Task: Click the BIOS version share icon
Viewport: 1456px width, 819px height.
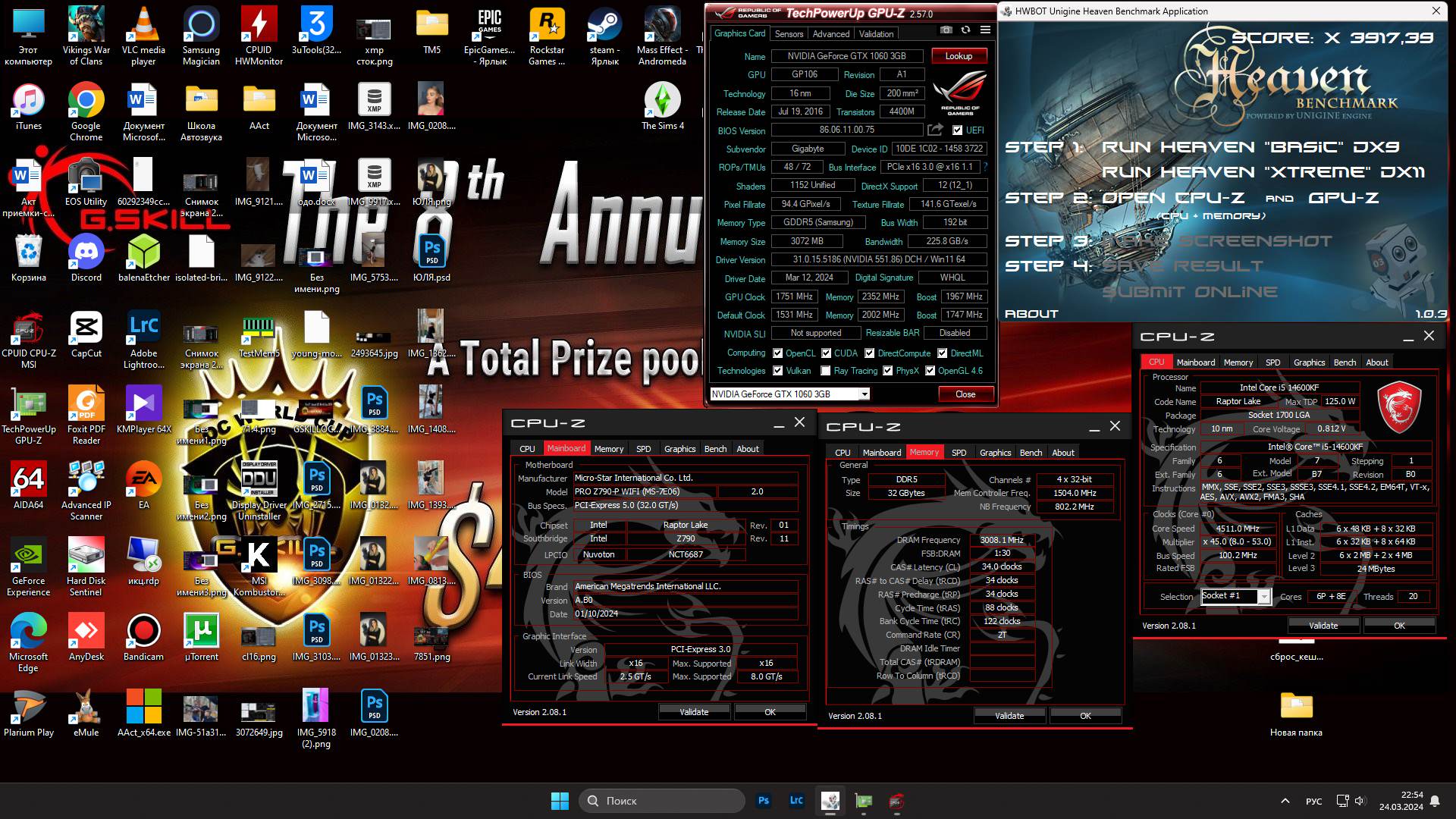Action: pyautogui.click(x=935, y=130)
